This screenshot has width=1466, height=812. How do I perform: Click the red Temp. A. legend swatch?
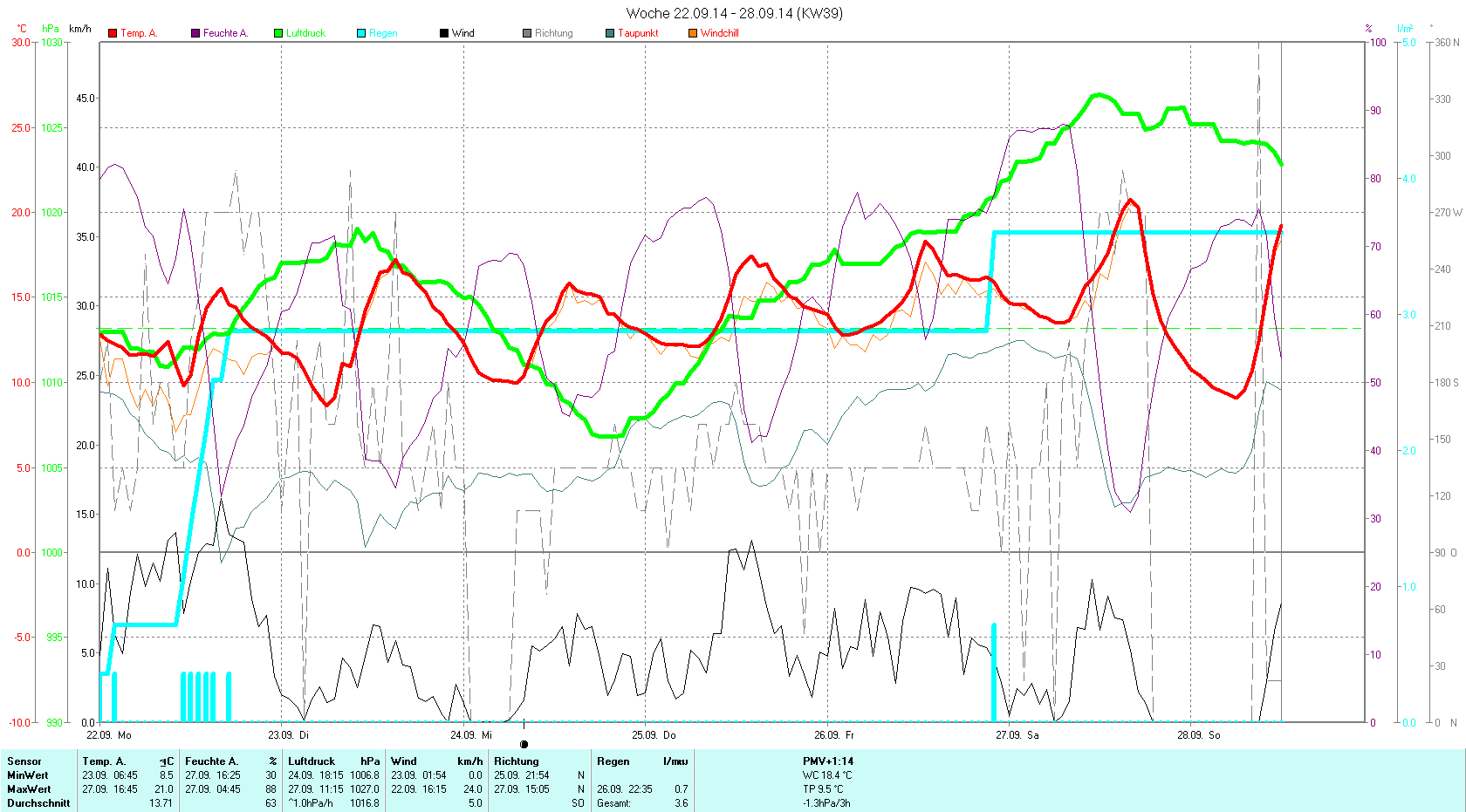[113, 33]
